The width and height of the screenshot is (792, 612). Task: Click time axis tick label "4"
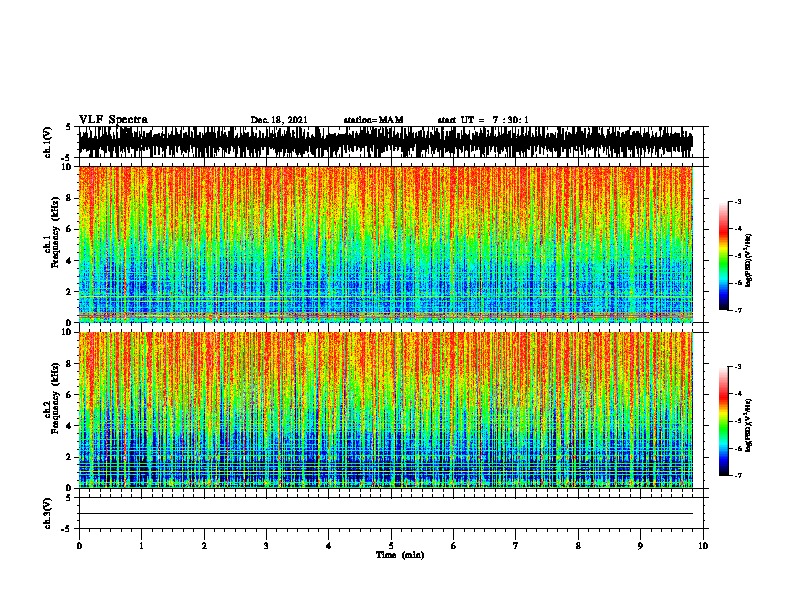click(x=329, y=546)
